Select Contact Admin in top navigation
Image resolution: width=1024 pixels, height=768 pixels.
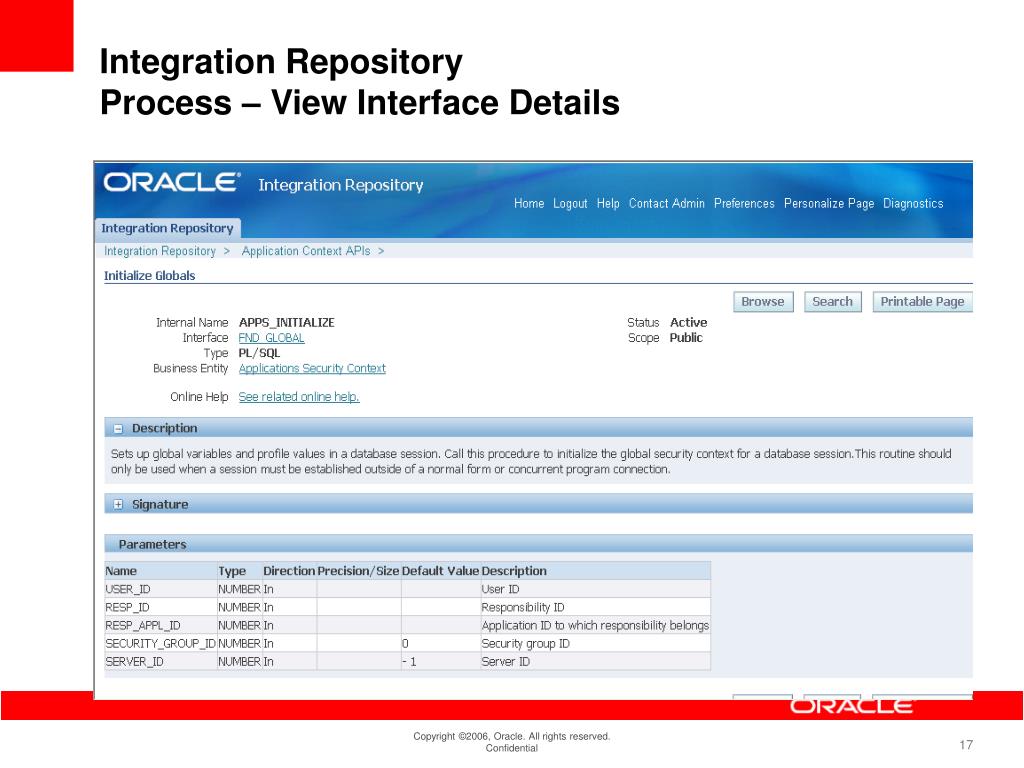(666, 204)
